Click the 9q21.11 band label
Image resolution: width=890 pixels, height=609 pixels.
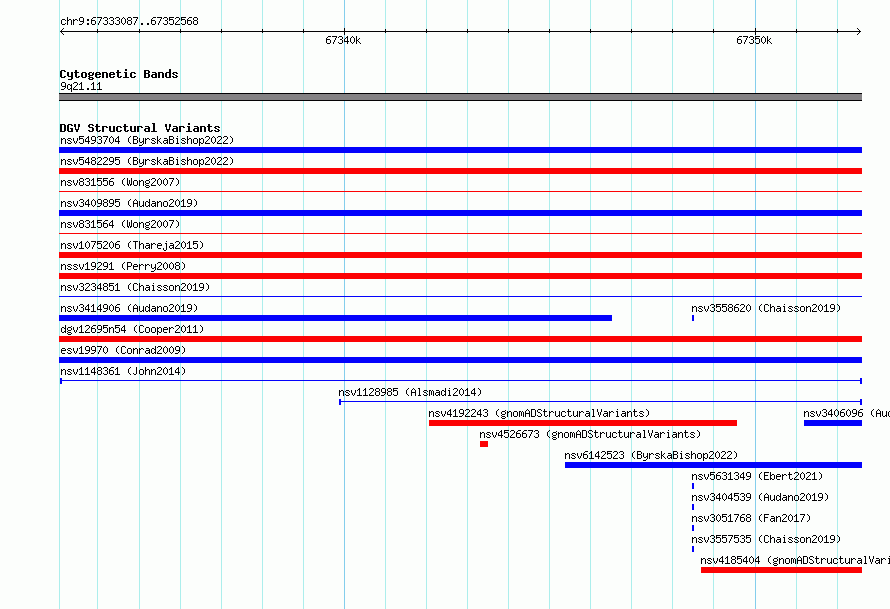coord(81,86)
